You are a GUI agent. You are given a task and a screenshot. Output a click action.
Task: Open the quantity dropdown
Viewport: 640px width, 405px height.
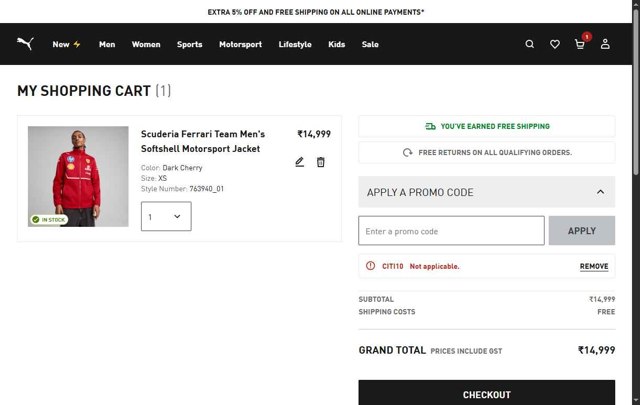click(166, 216)
